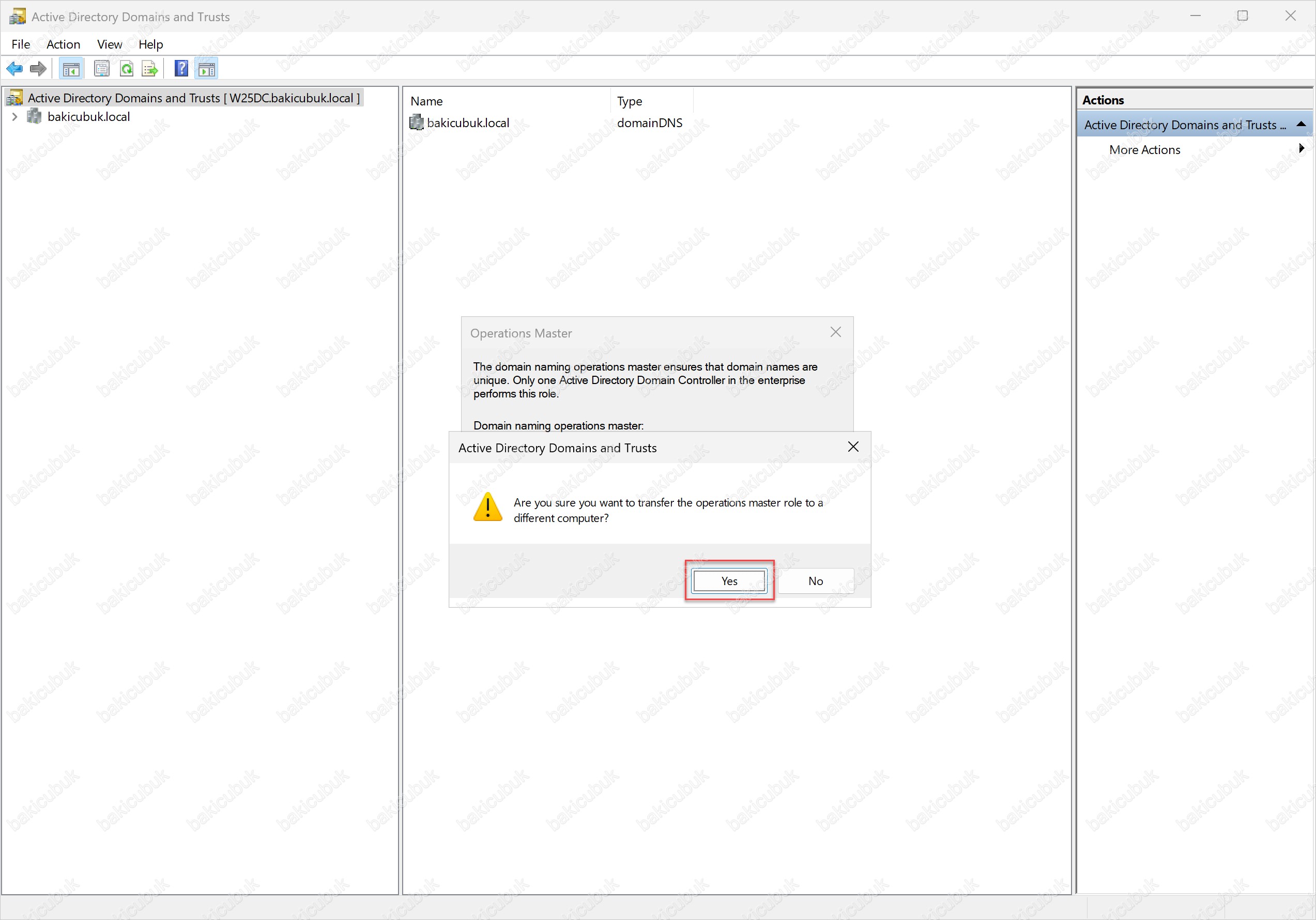Click the app icon in title bar

17,16
